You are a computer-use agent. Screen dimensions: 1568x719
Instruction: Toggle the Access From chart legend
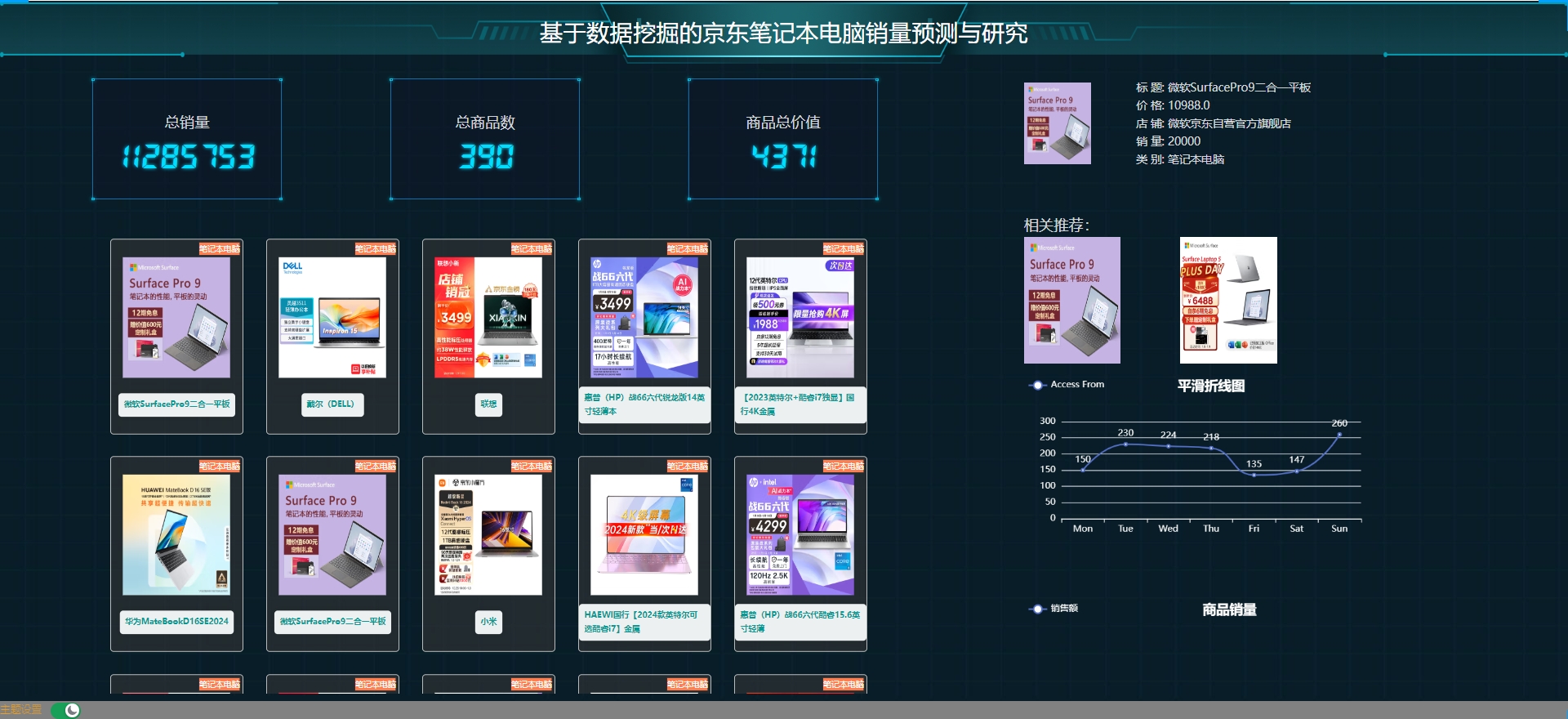[1067, 384]
